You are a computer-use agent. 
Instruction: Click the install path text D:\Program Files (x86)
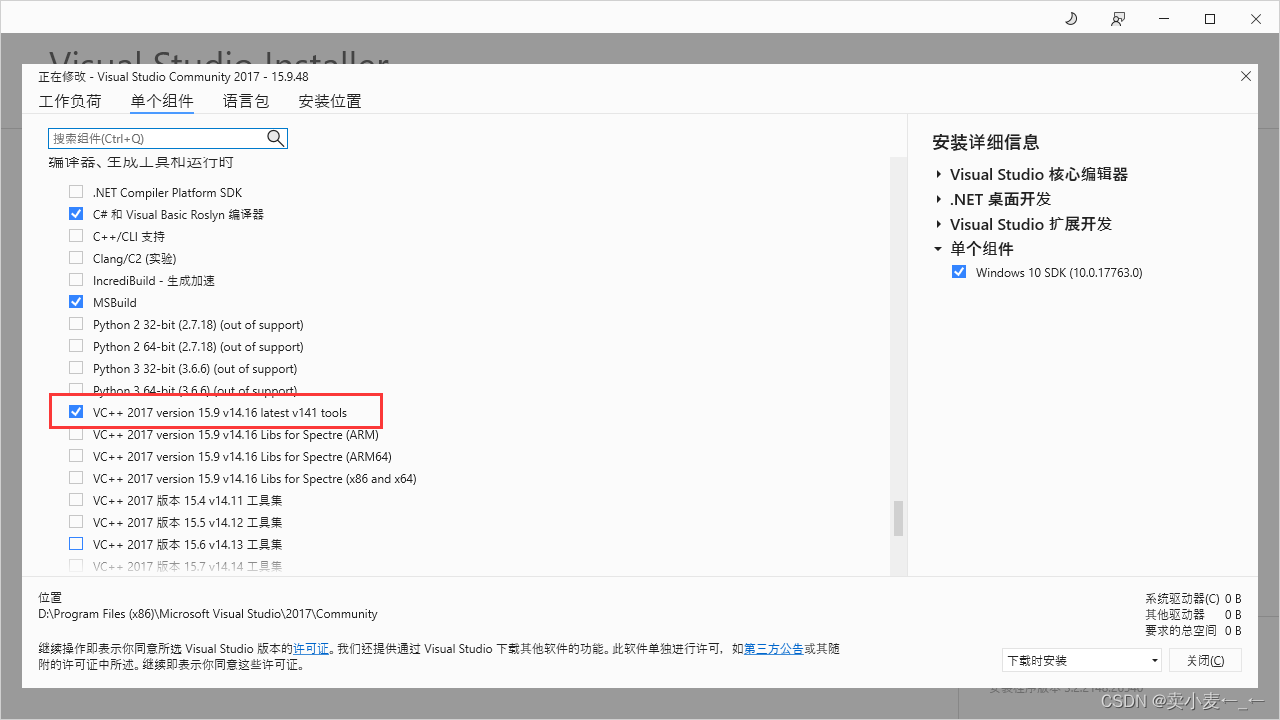pos(208,614)
